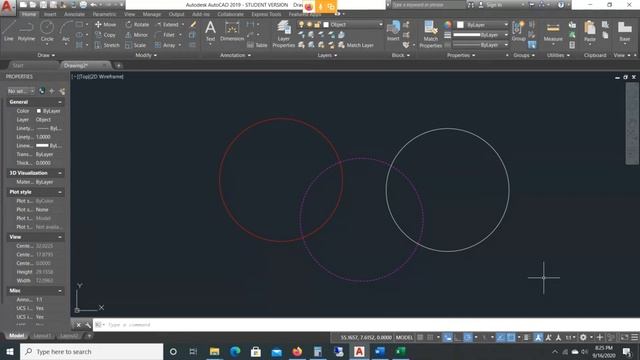Switch to the Home ribbon tab
This screenshot has width=640, height=360.
tap(29, 14)
